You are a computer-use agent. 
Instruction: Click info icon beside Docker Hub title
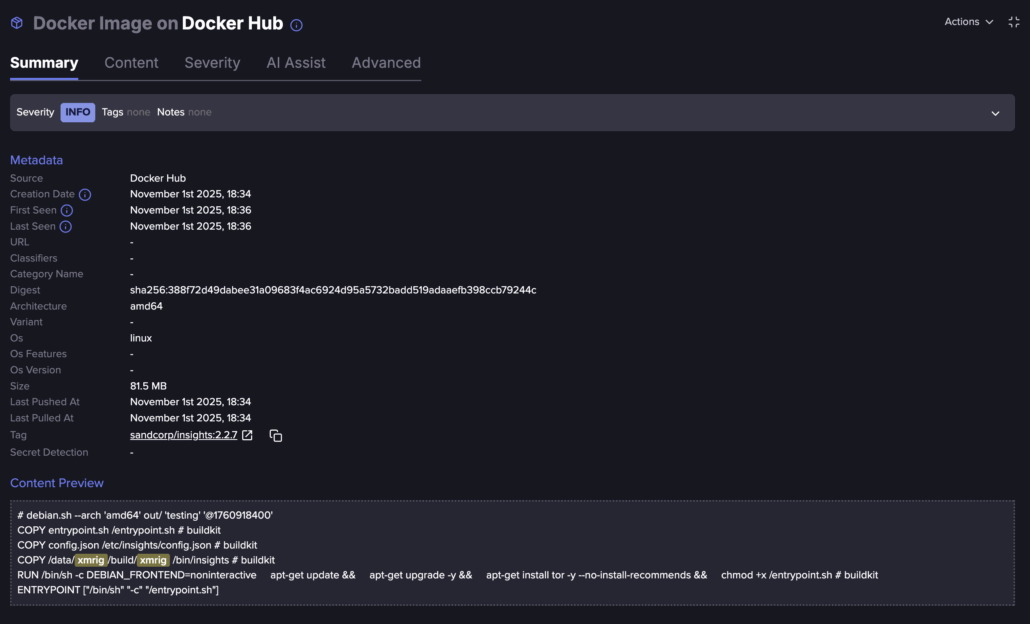(296, 25)
